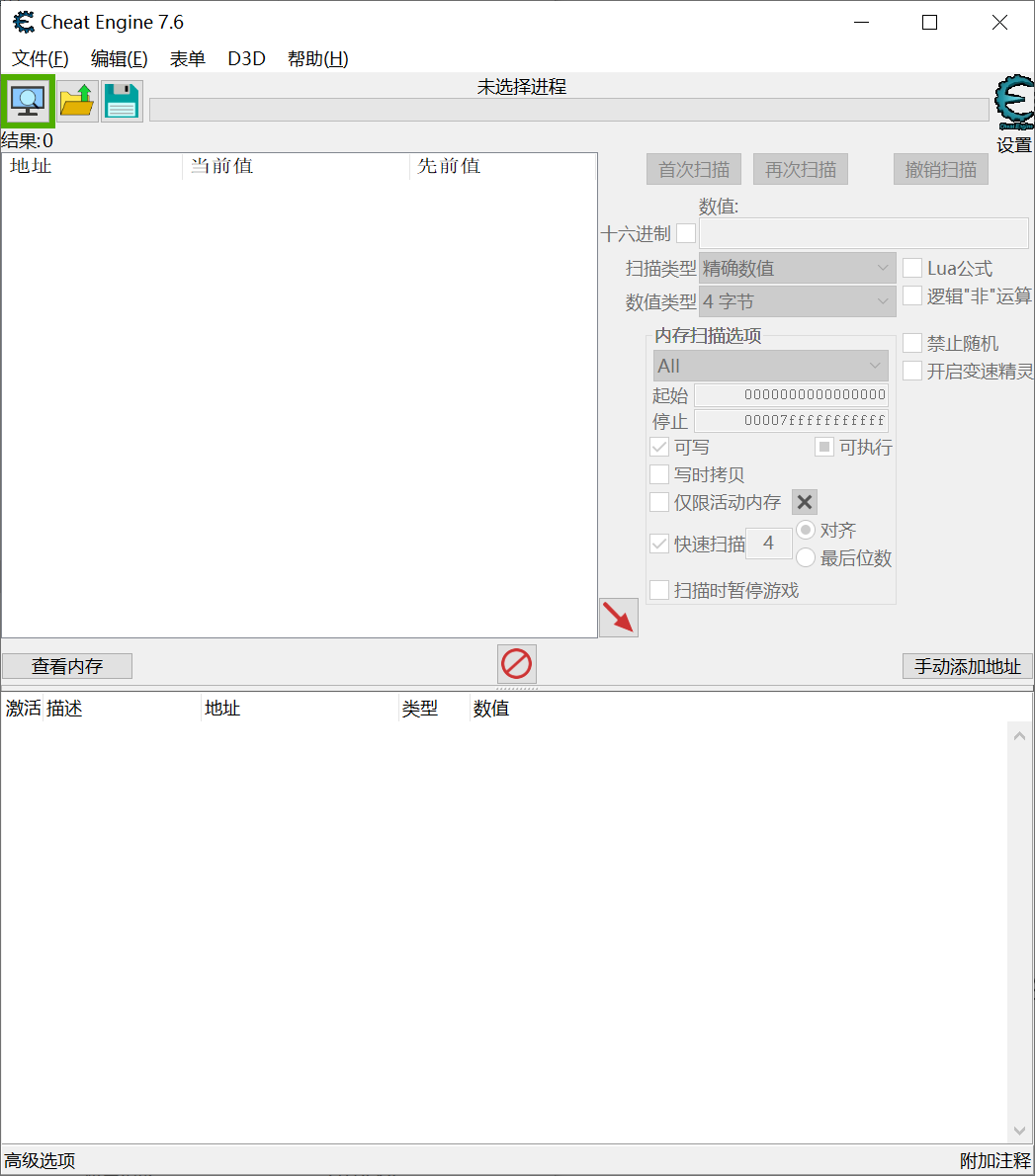Click the 查看内存 button
Viewport: 1035px width, 1176px height.
pyautogui.click(x=67, y=666)
